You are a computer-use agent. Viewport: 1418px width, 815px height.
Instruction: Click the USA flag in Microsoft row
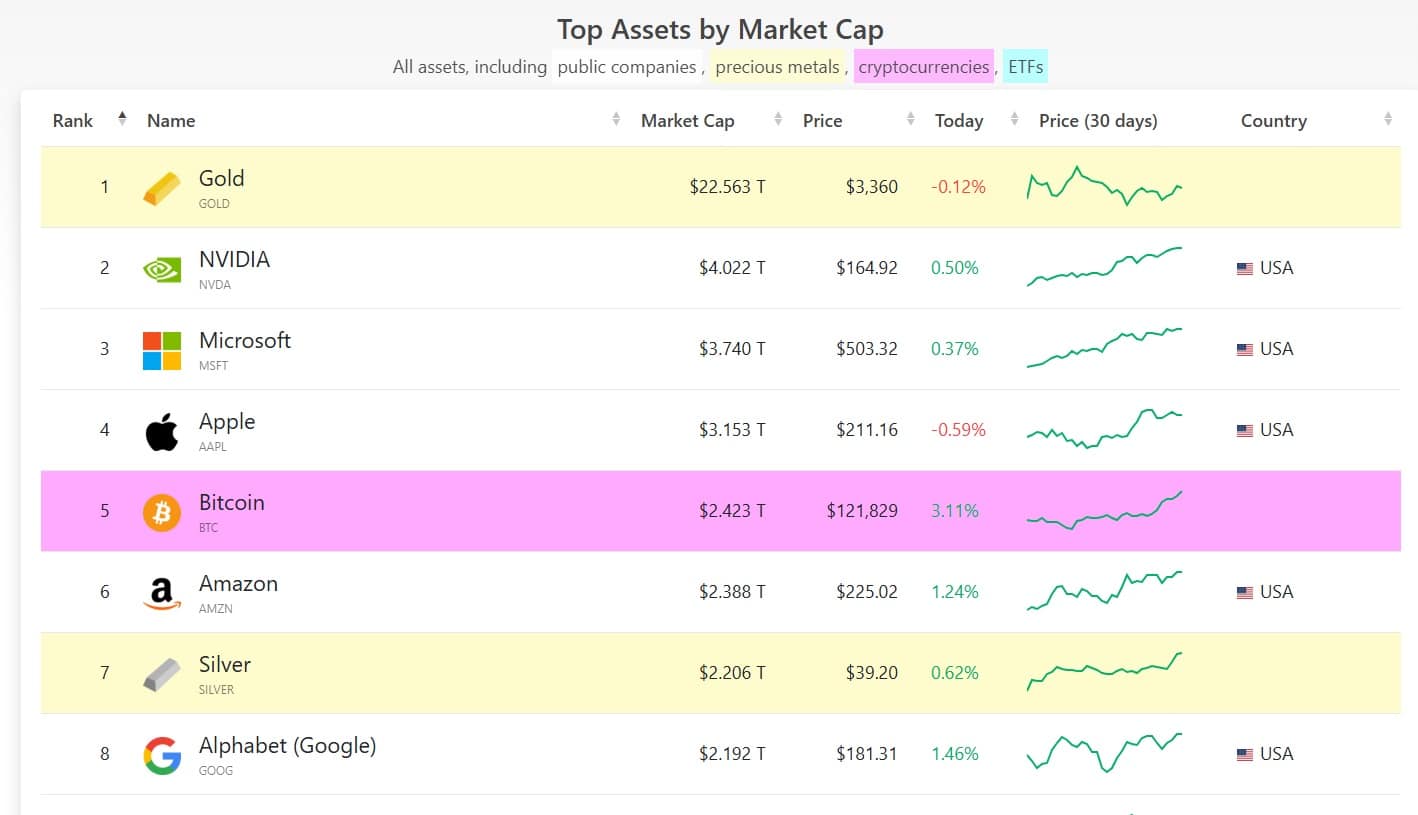click(x=1245, y=349)
